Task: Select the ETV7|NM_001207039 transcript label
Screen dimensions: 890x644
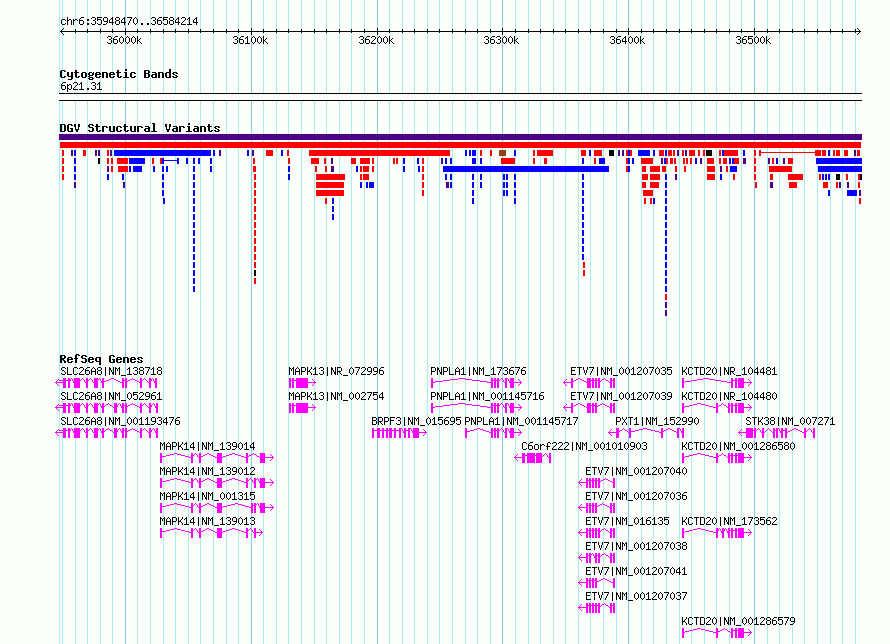Action: (621, 396)
